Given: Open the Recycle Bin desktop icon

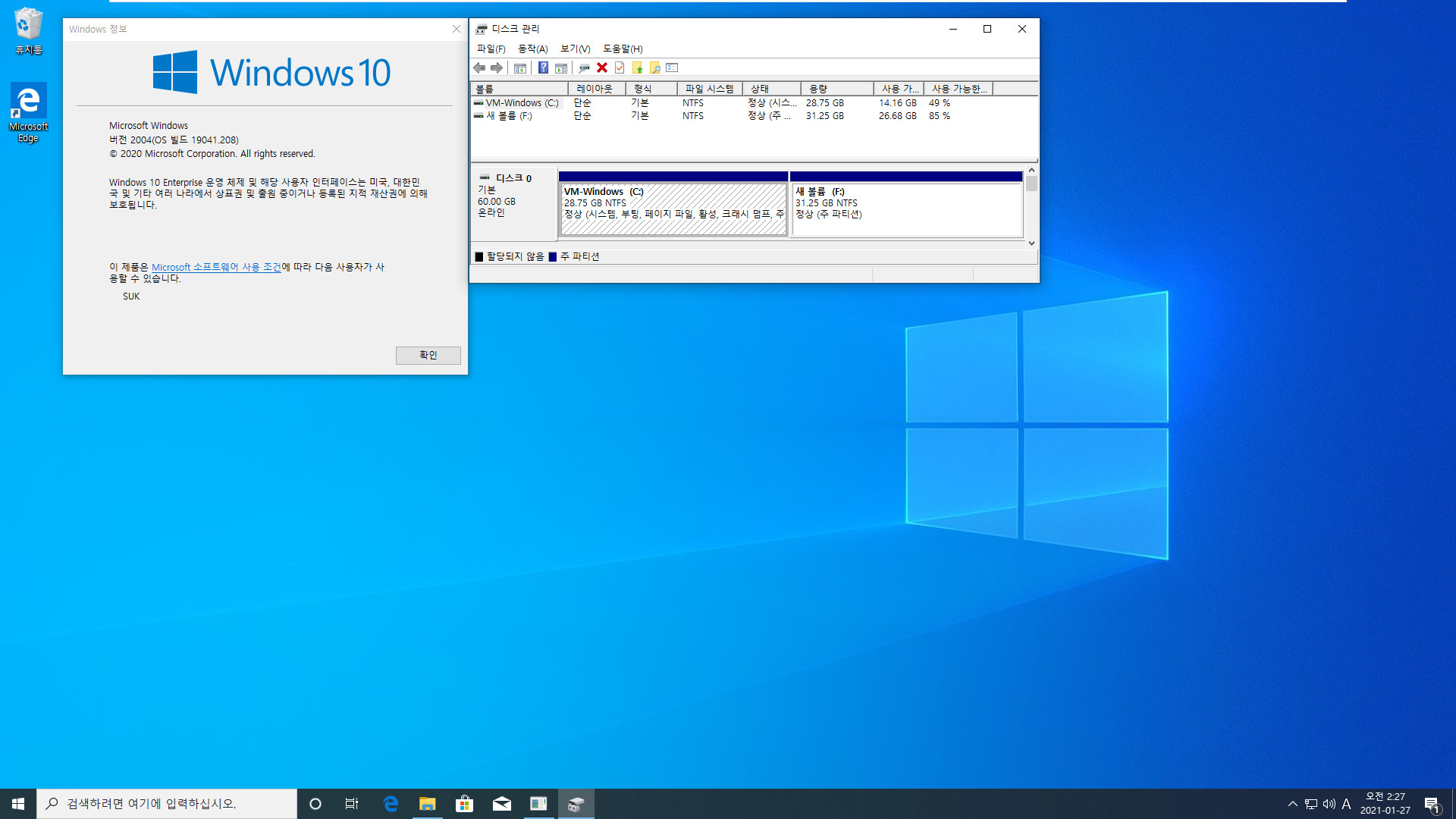Looking at the screenshot, I should coord(29,30).
